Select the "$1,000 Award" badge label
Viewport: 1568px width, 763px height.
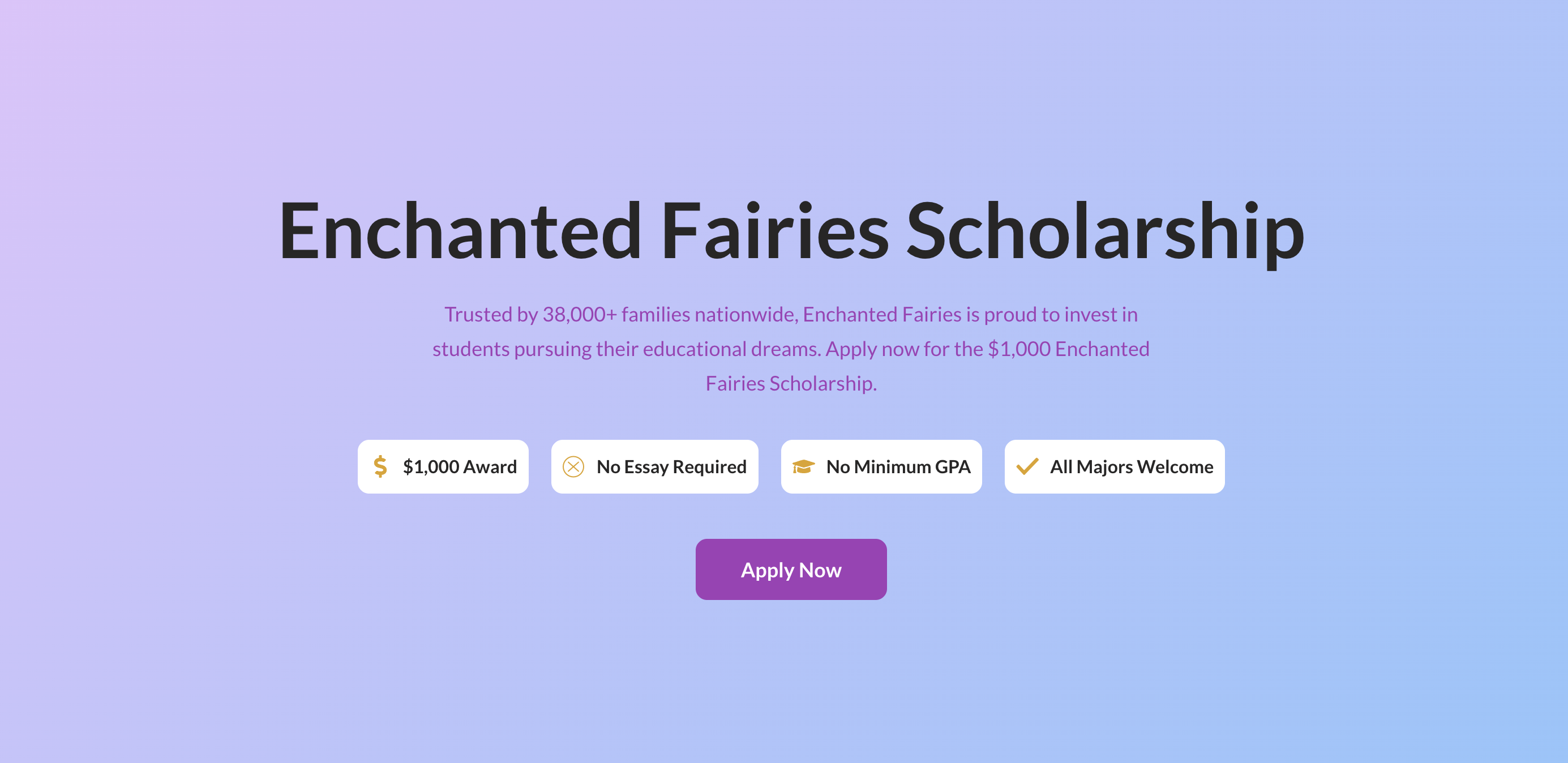460,466
